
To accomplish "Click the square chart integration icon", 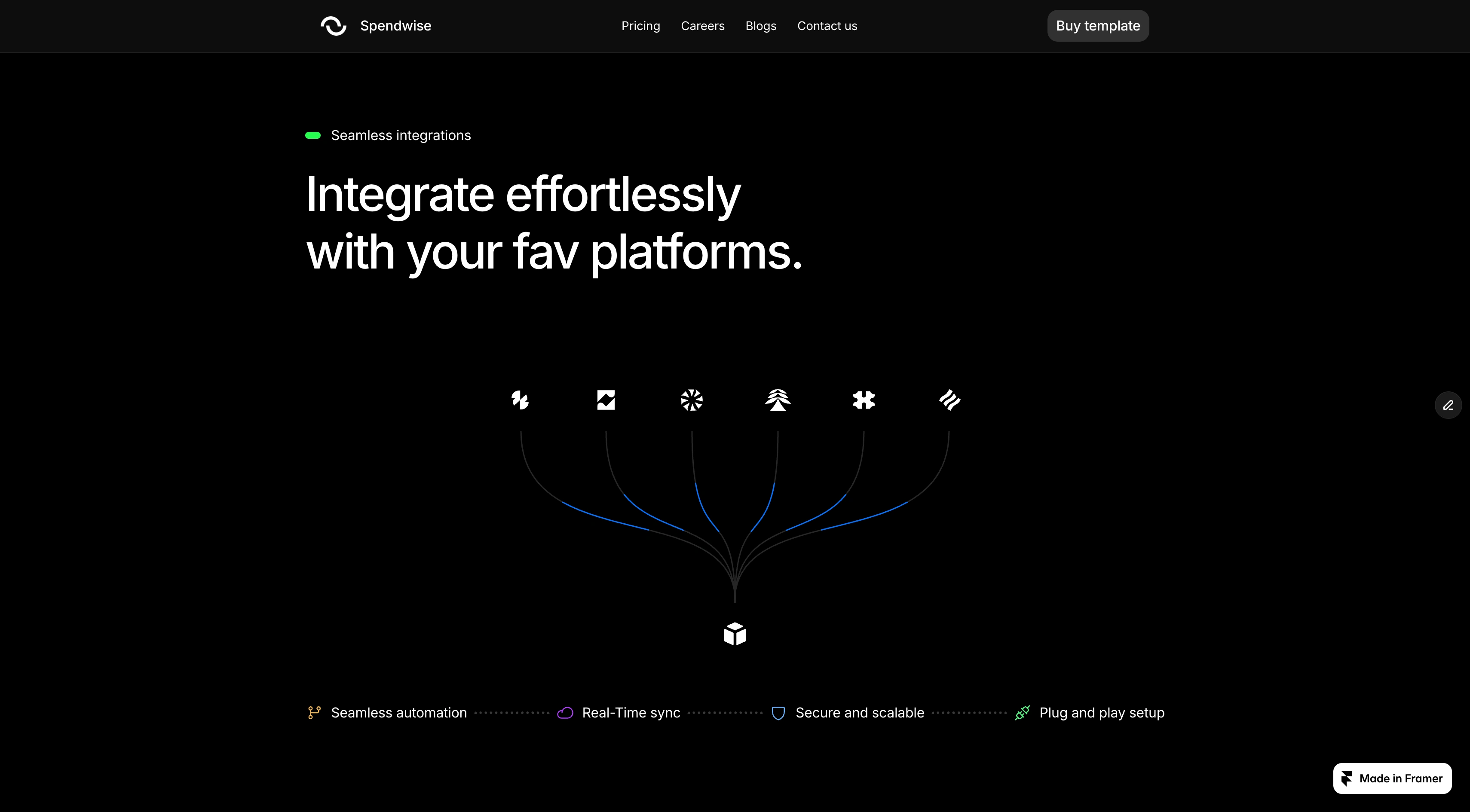I will (x=606, y=400).
